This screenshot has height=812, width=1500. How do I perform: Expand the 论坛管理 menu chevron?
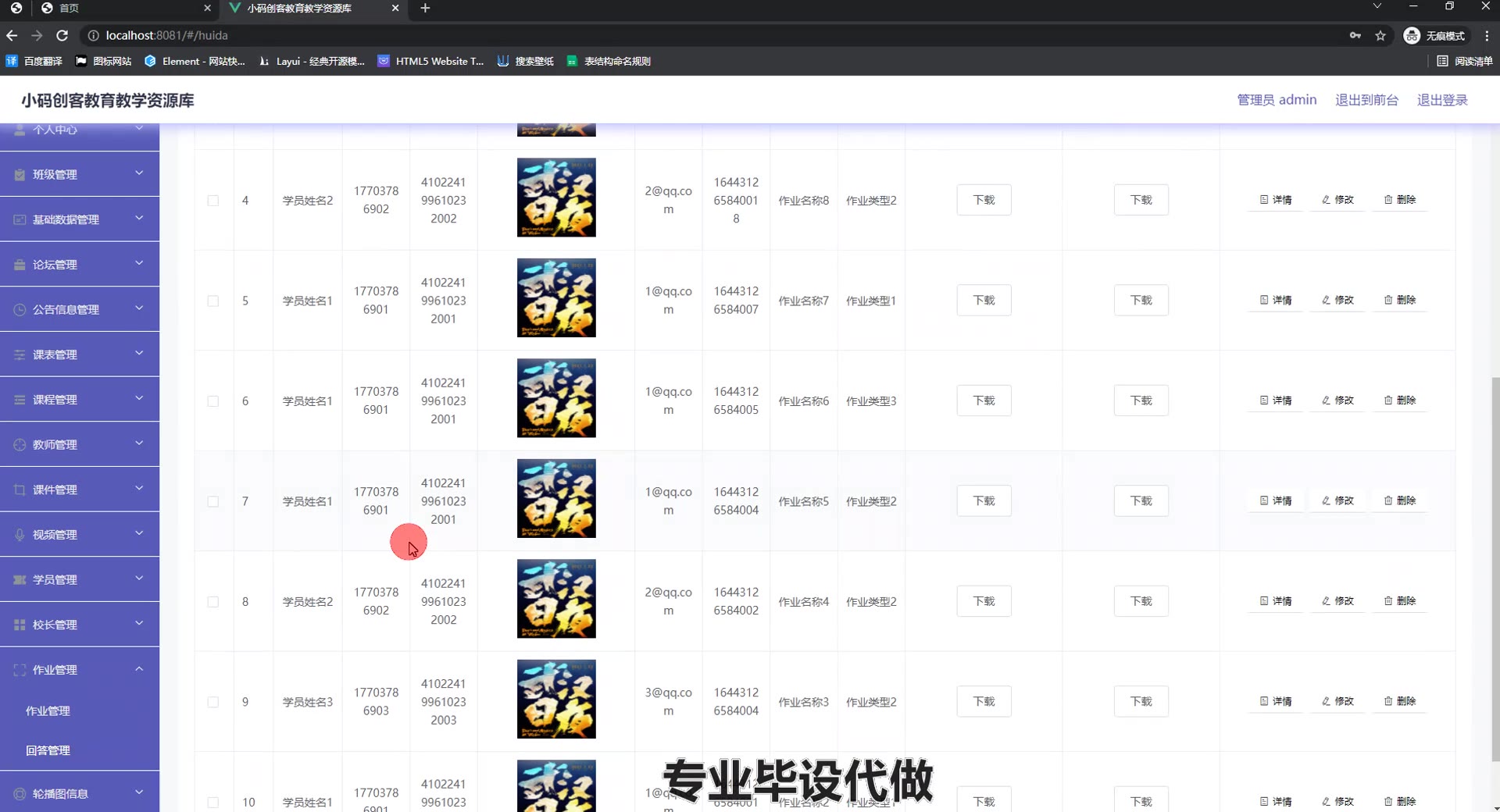139,264
